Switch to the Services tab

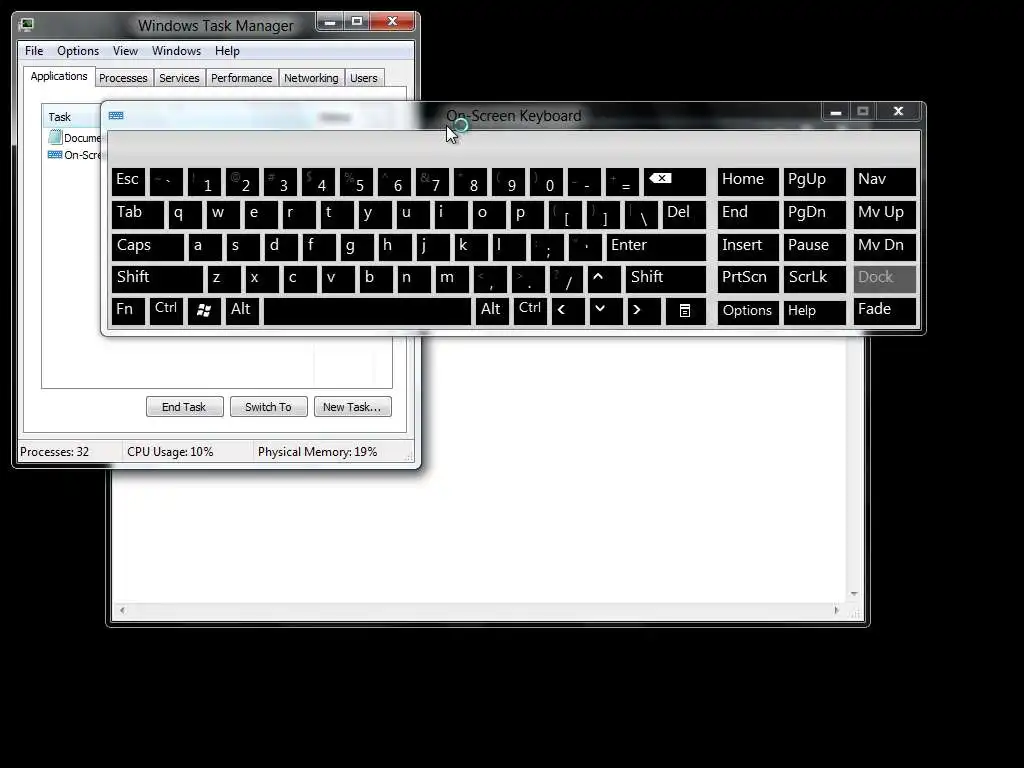click(x=180, y=78)
